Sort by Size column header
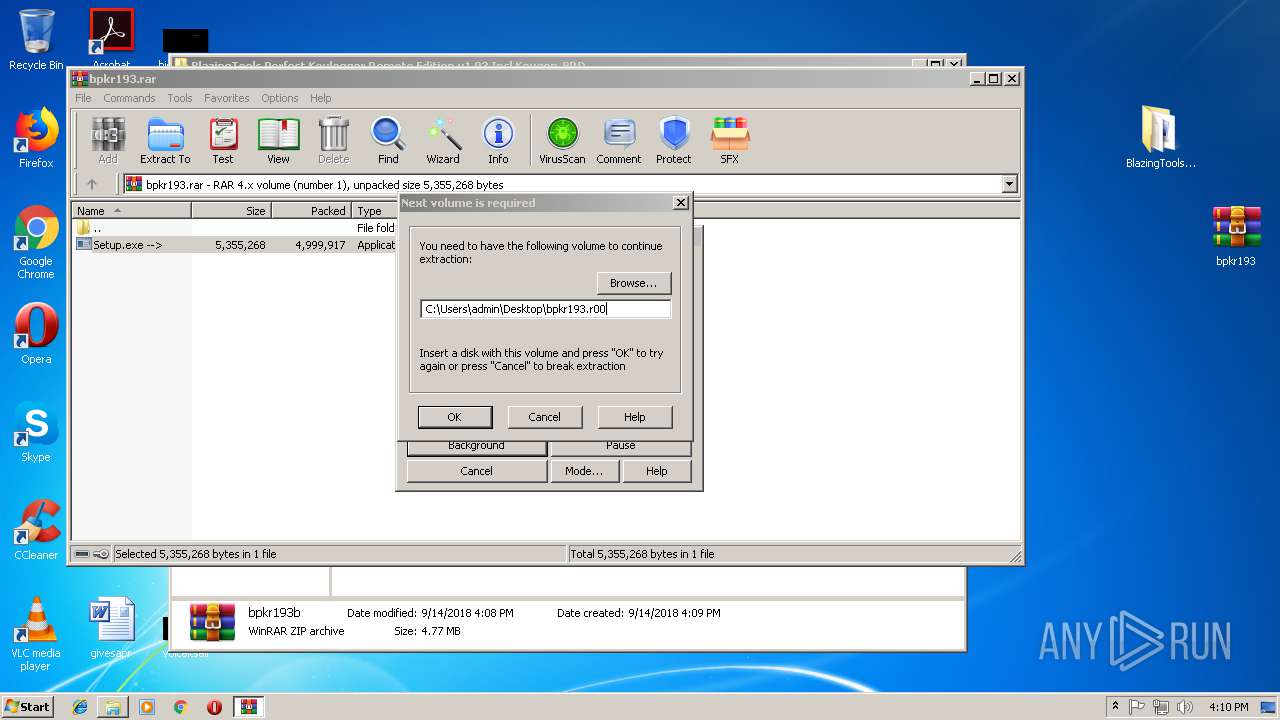 coord(231,211)
